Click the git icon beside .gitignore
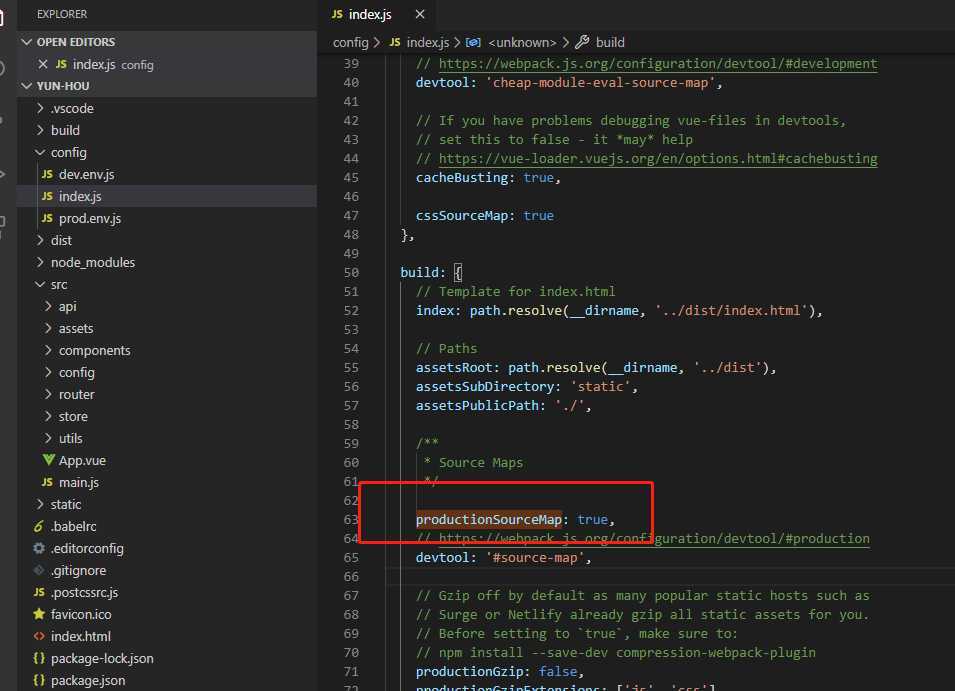 tap(39, 570)
